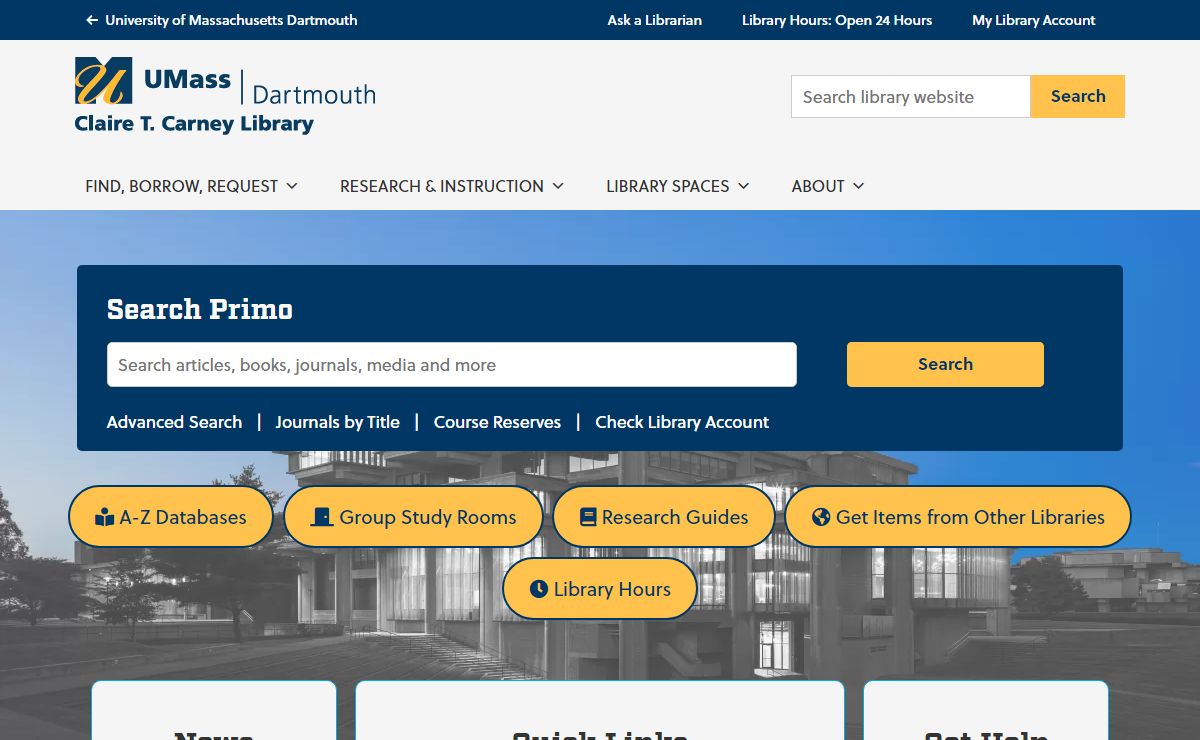Click the clock icon on Library Hours
The image size is (1200, 740).
click(x=539, y=589)
